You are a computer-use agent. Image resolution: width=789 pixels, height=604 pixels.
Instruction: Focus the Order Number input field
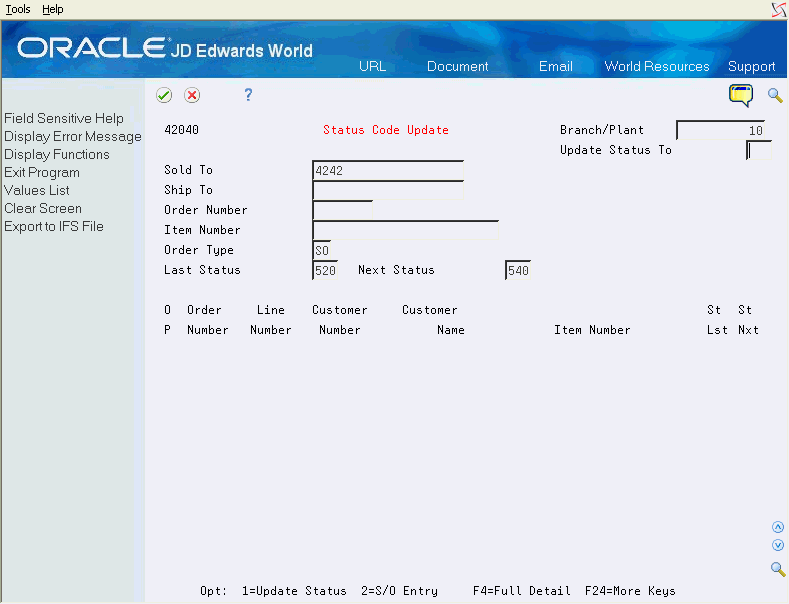[x=343, y=210]
